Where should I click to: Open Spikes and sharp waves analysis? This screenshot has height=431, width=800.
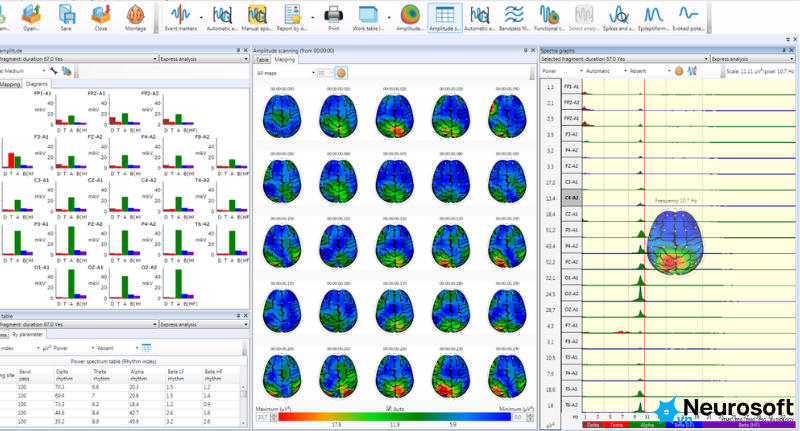(x=619, y=18)
